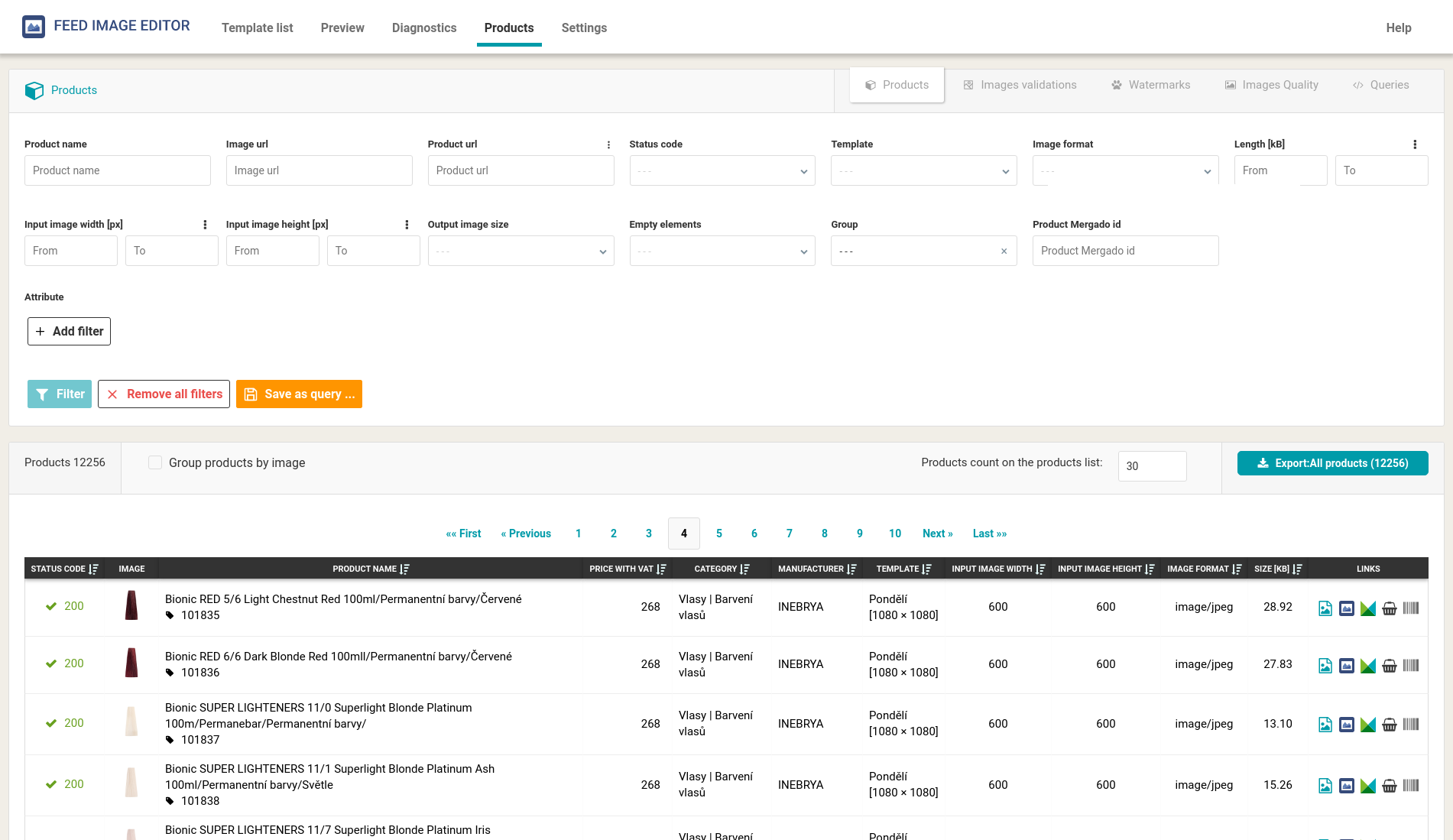Go to Template list tab
Image resolution: width=1453 pixels, height=840 pixels.
pyautogui.click(x=258, y=28)
